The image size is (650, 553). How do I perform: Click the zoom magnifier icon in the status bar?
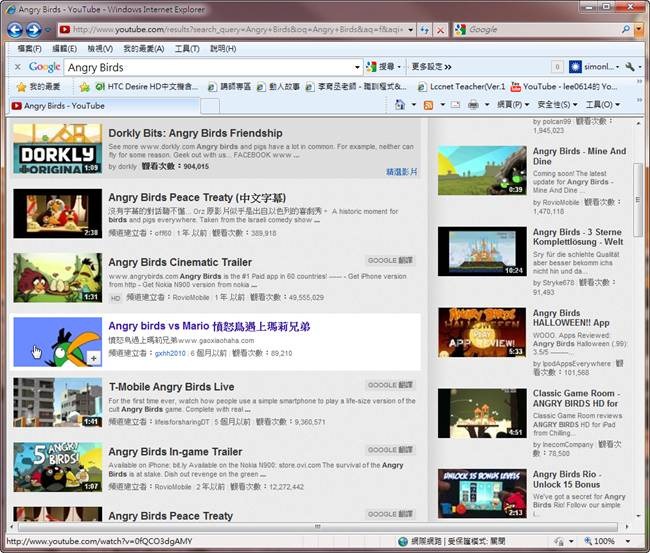[x=588, y=541]
